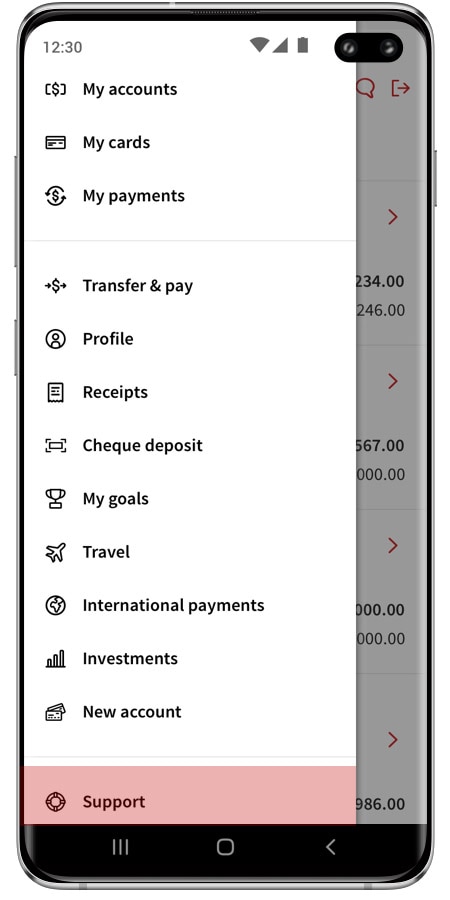Open the chat bubble icon at top
Image resolution: width=450 pixels, height=900 pixels.
click(366, 88)
